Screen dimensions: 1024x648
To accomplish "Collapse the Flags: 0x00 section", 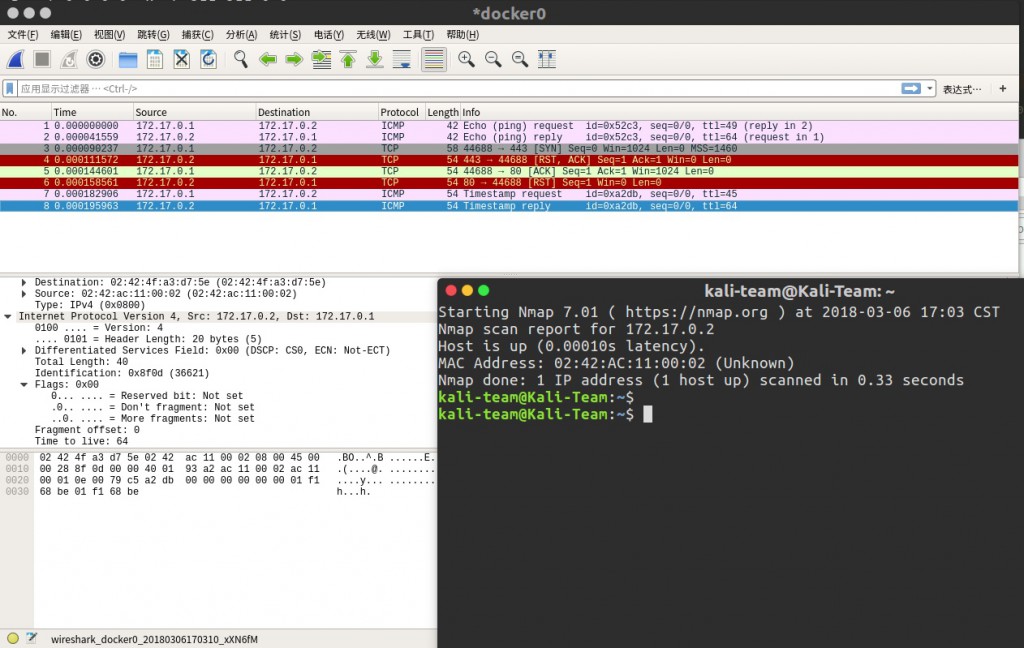I will pyautogui.click(x=24, y=385).
